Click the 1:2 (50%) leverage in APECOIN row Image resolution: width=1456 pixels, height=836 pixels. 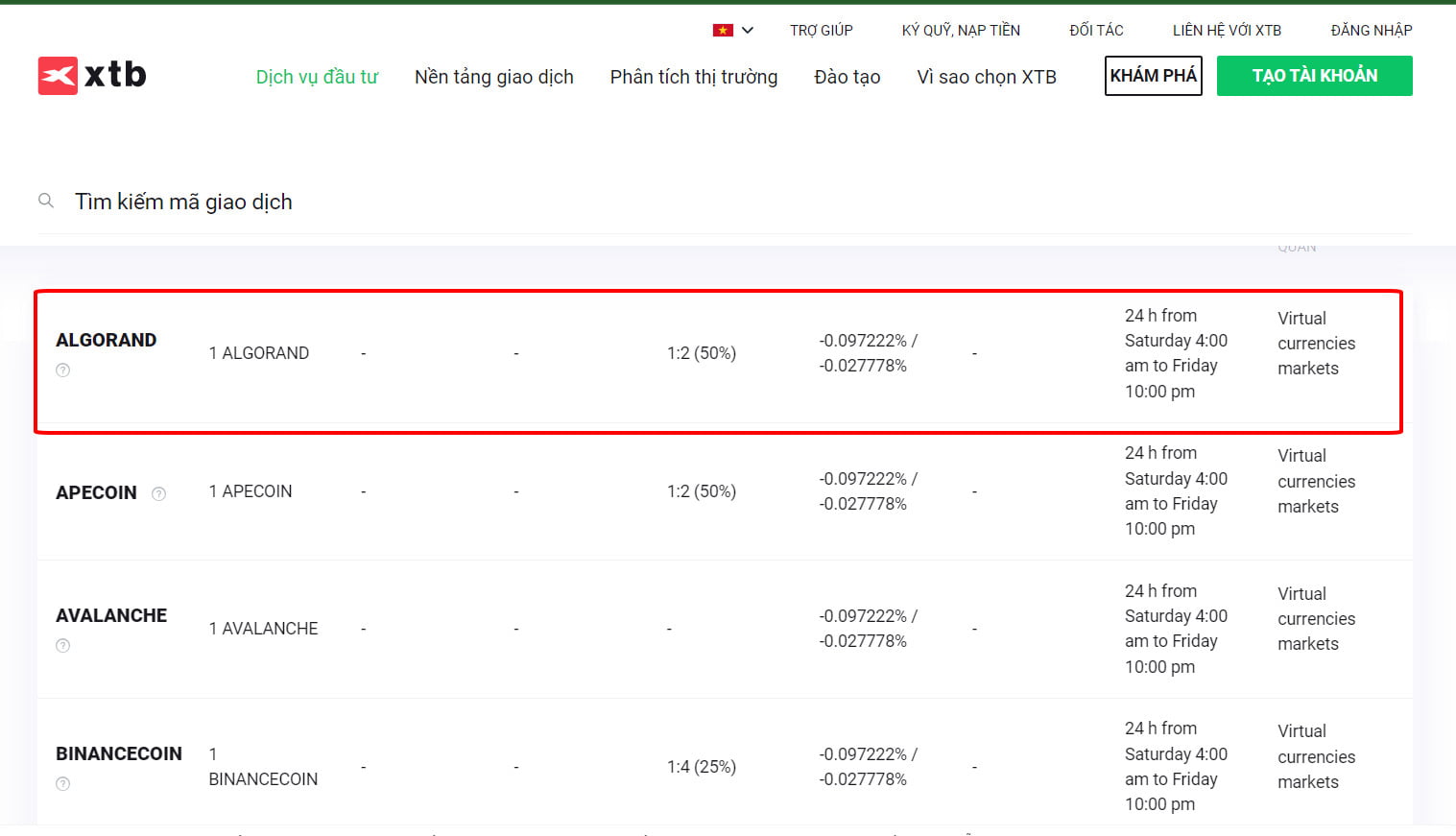702,491
